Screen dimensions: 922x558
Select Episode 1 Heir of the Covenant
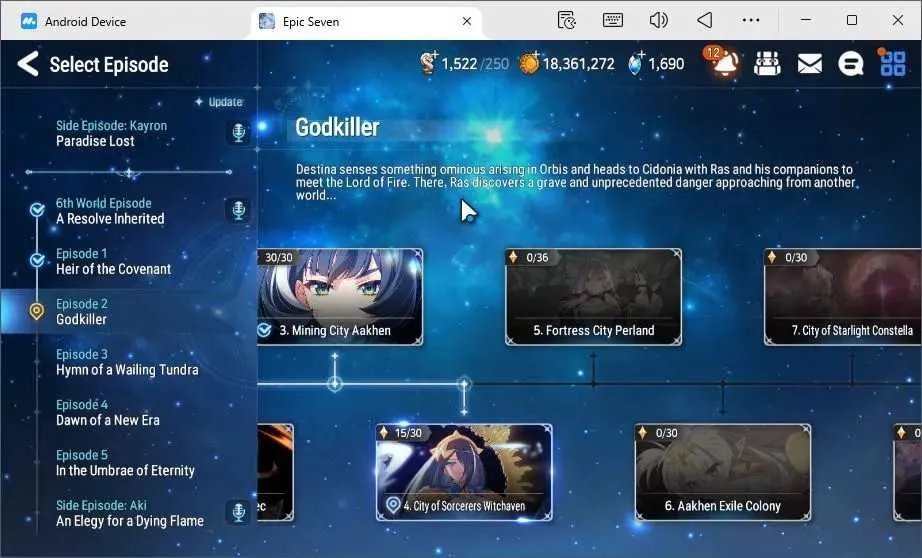(x=128, y=262)
